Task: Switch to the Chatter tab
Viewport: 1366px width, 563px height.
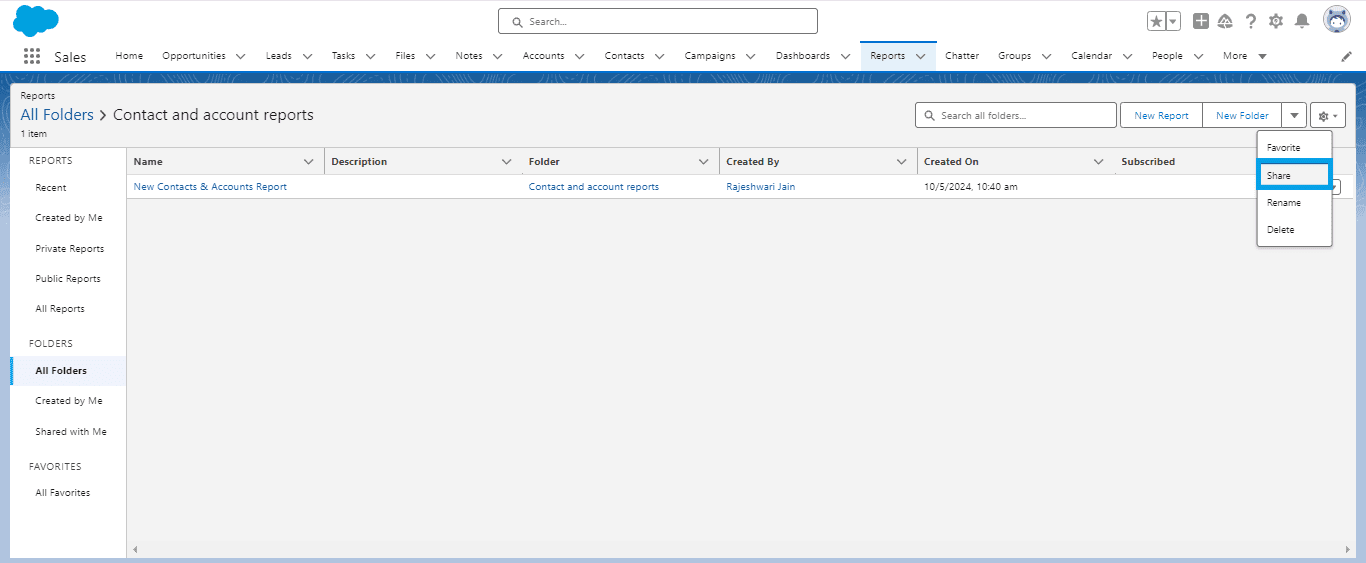Action: click(x=962, y=56)
